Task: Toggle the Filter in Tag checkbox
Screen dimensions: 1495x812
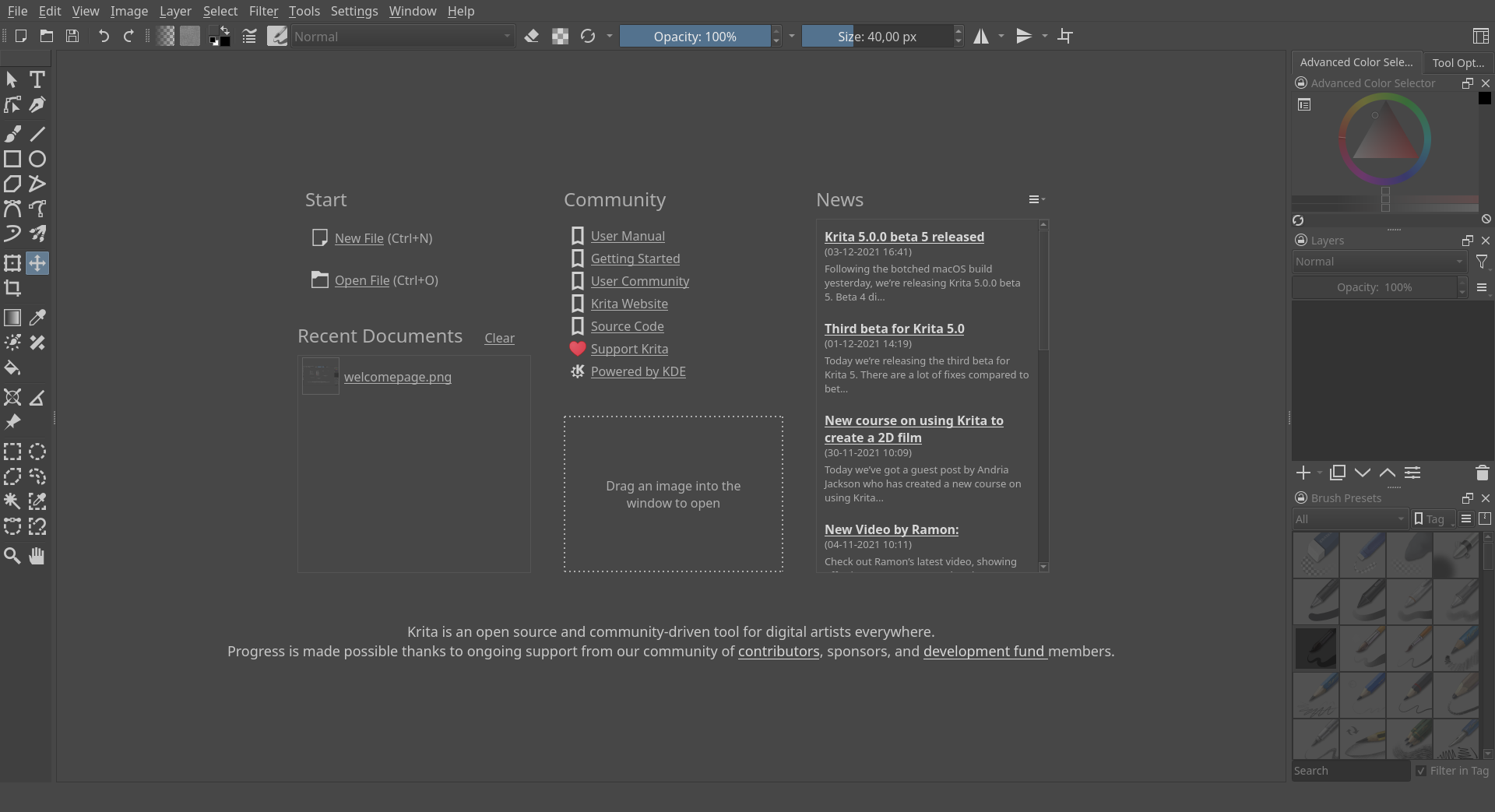Action: pyautogui.click(x=1421, y=771)
